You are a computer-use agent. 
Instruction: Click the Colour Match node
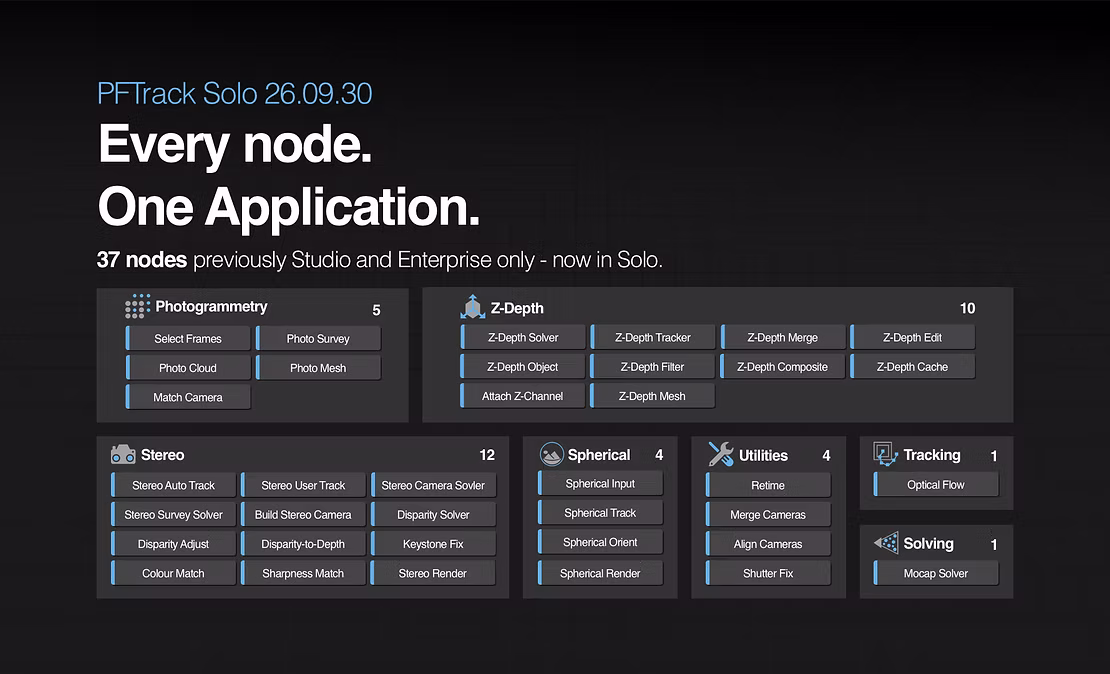click(173, 573)
